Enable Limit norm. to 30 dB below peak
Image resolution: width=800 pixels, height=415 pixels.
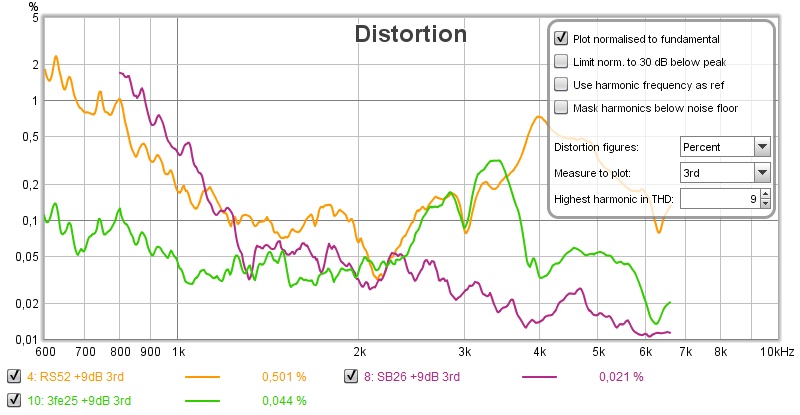point(561,61)
